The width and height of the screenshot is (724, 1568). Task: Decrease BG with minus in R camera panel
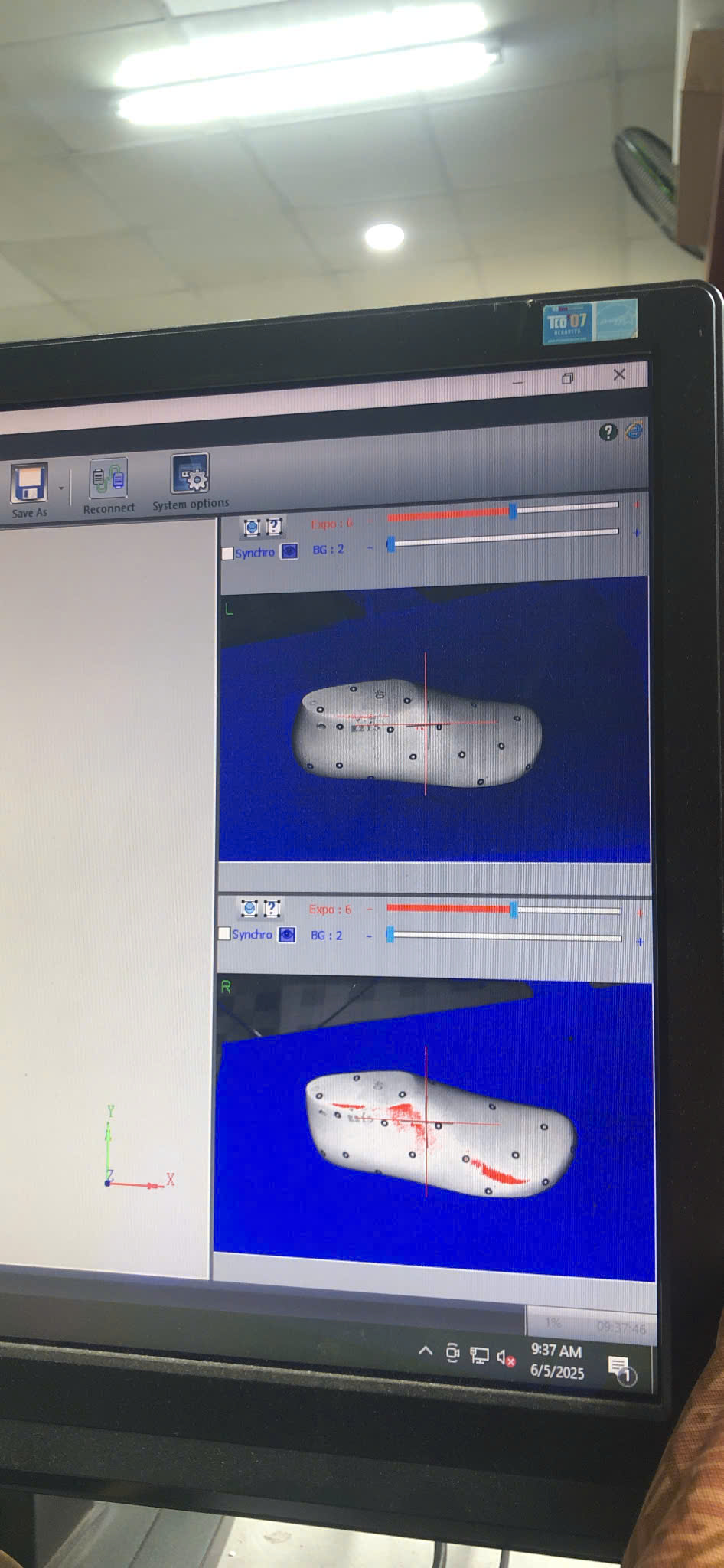369,936
